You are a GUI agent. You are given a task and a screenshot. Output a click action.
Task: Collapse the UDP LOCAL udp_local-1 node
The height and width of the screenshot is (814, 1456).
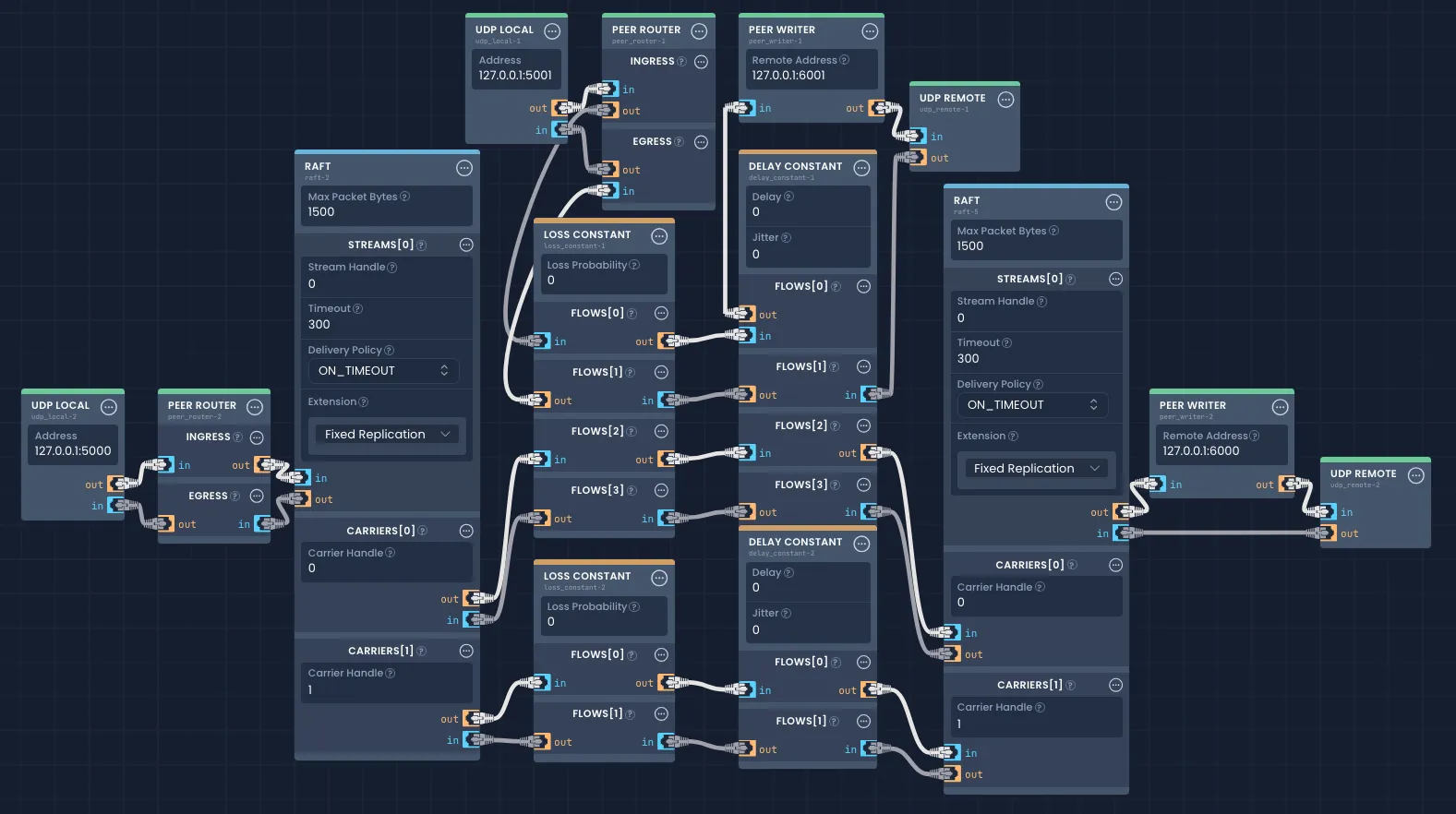point(552,31)
